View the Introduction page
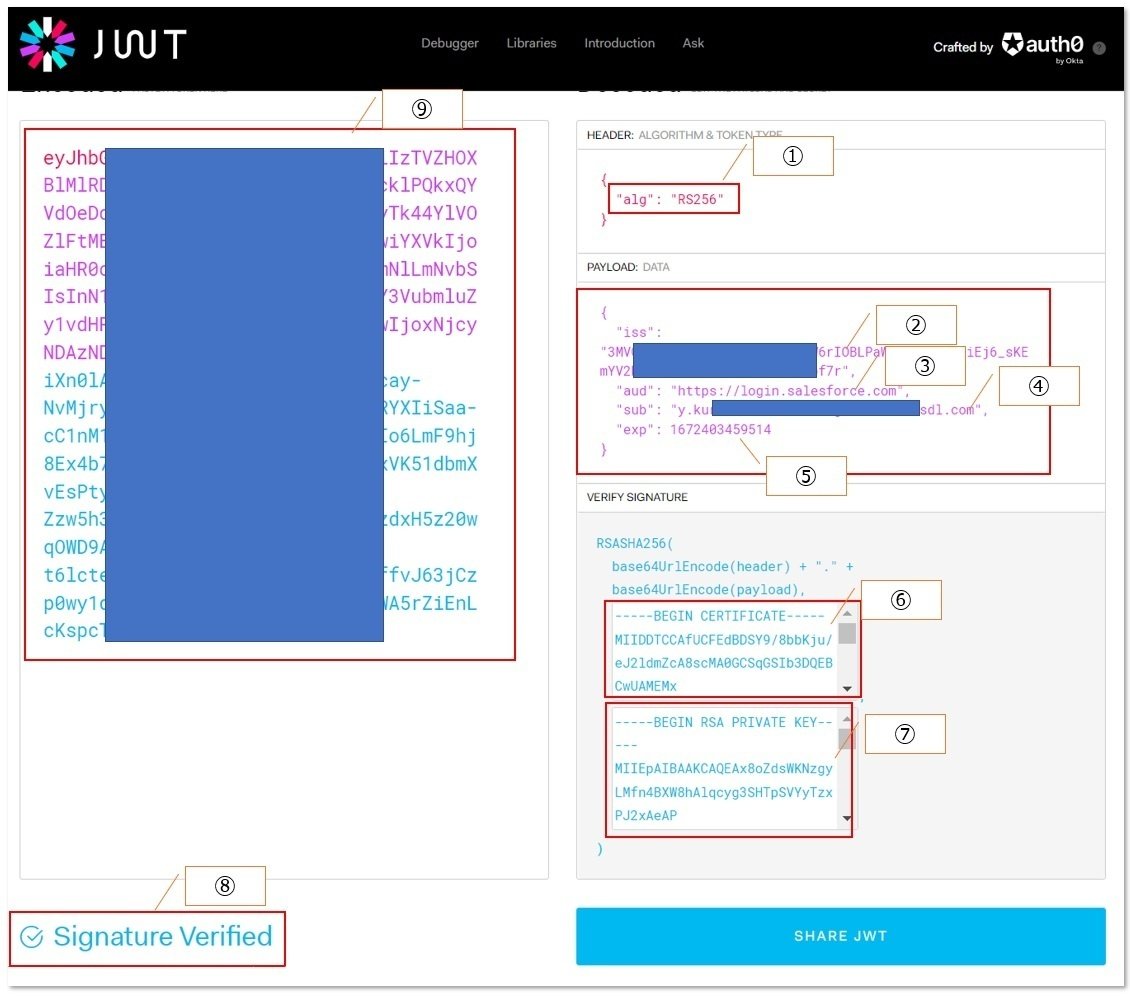Viewport: 1130px width, 996px height. click(x=619, y=43)
